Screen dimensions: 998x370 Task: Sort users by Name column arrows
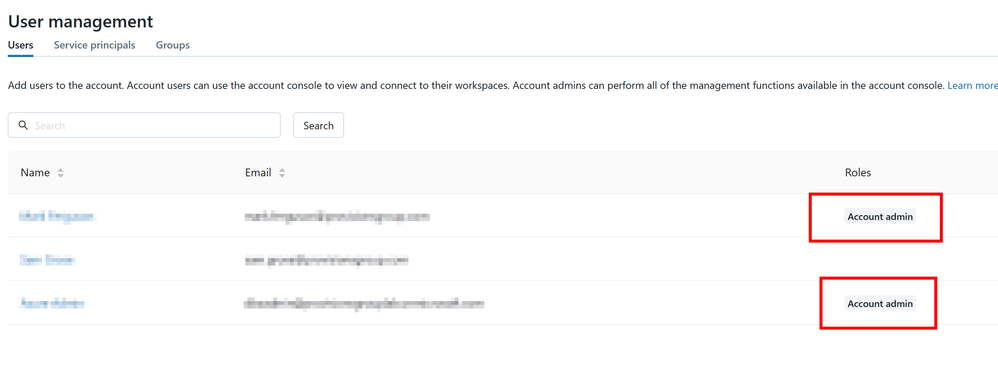click(x=60, y=173)
